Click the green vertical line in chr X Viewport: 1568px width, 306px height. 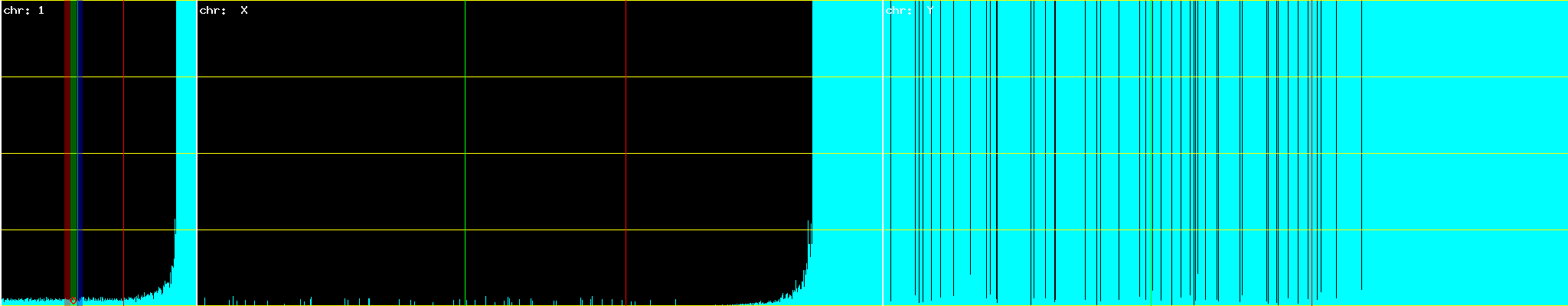[465, 115]
